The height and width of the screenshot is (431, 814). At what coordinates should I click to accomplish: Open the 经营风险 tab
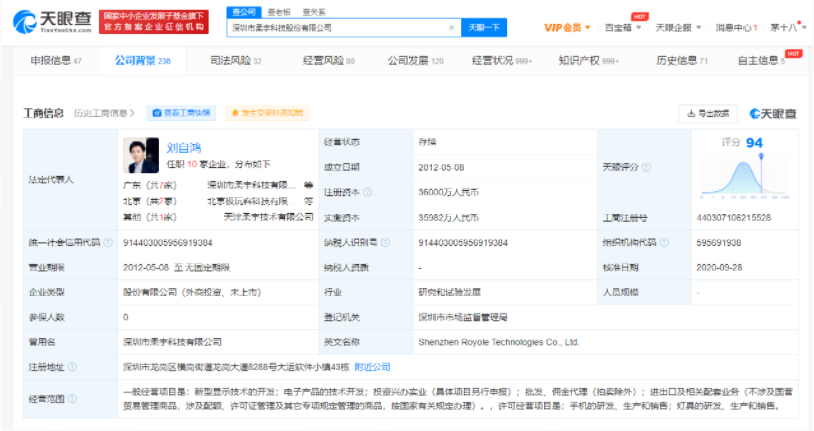coord(329,61)
